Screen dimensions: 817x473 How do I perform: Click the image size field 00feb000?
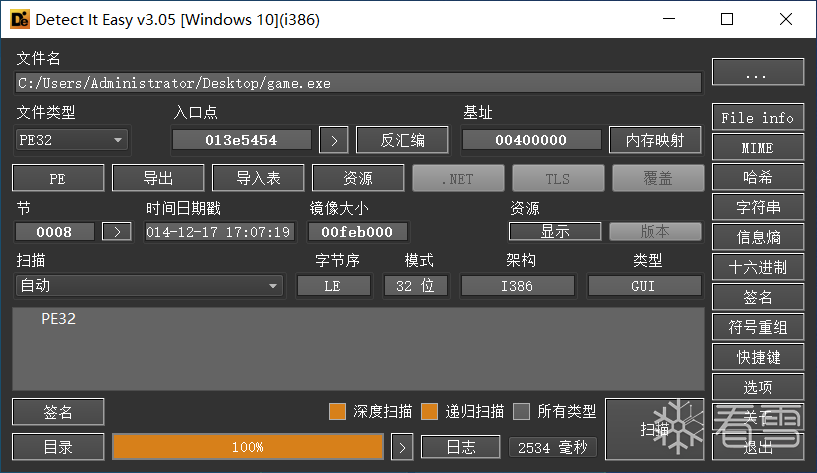click(x=357, y=232)
